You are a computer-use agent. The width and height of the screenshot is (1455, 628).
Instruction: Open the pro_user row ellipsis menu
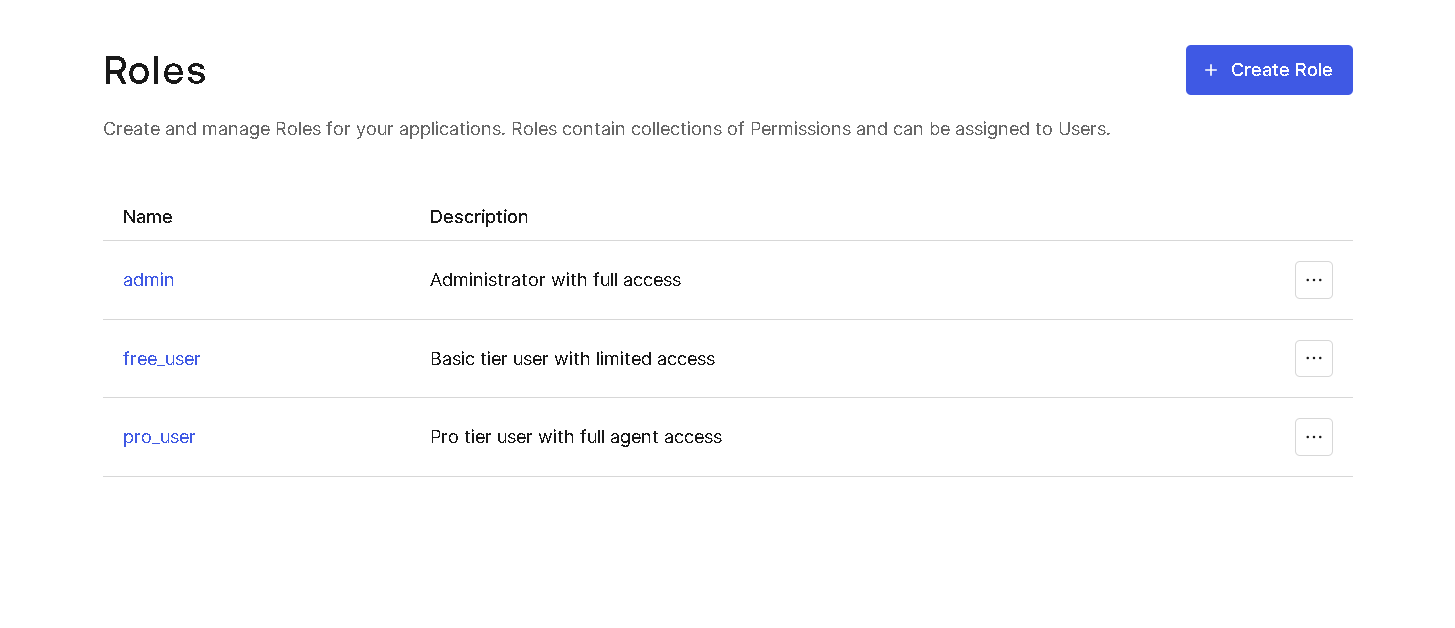[x=1313, y=437]
